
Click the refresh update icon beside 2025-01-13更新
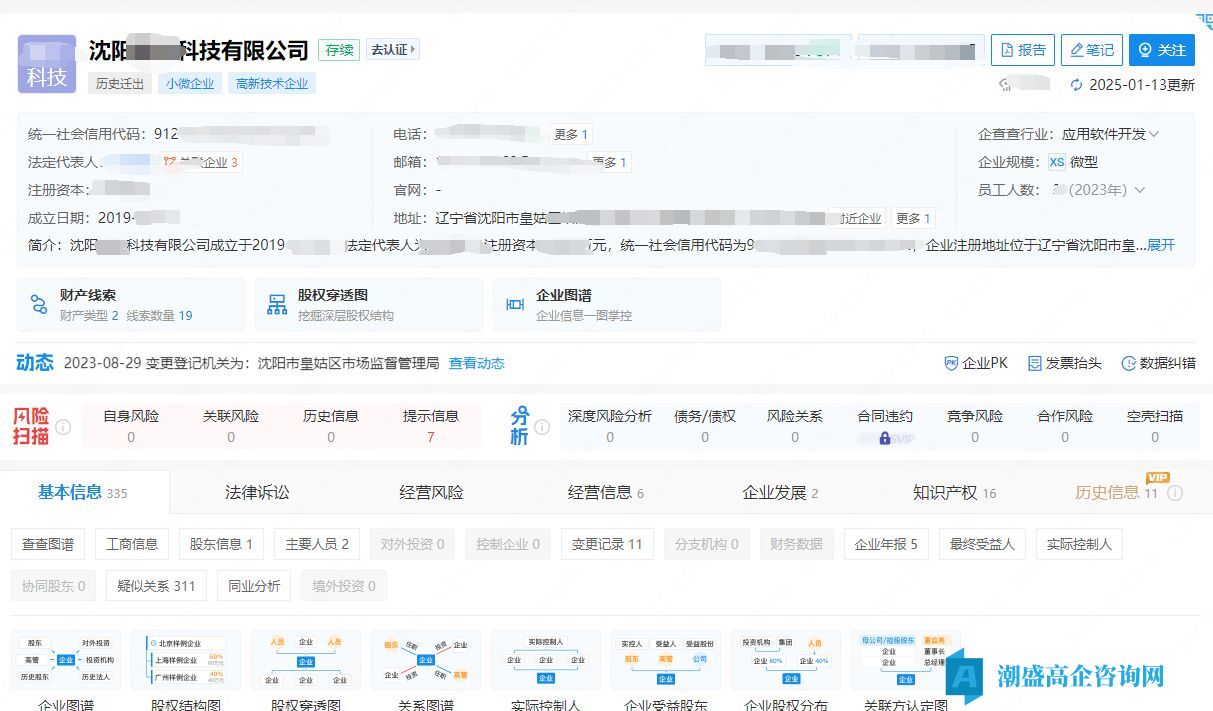[x=1076, y=85]
